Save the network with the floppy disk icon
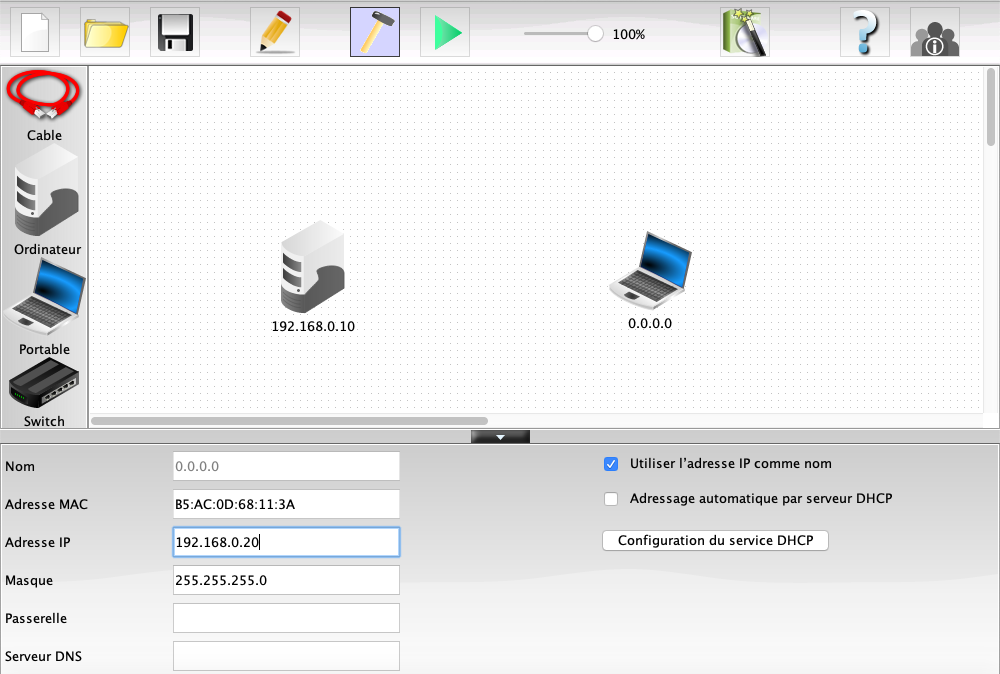Image resolution: width=1000 pixels, height=674 pixels. tap(175, 32)
